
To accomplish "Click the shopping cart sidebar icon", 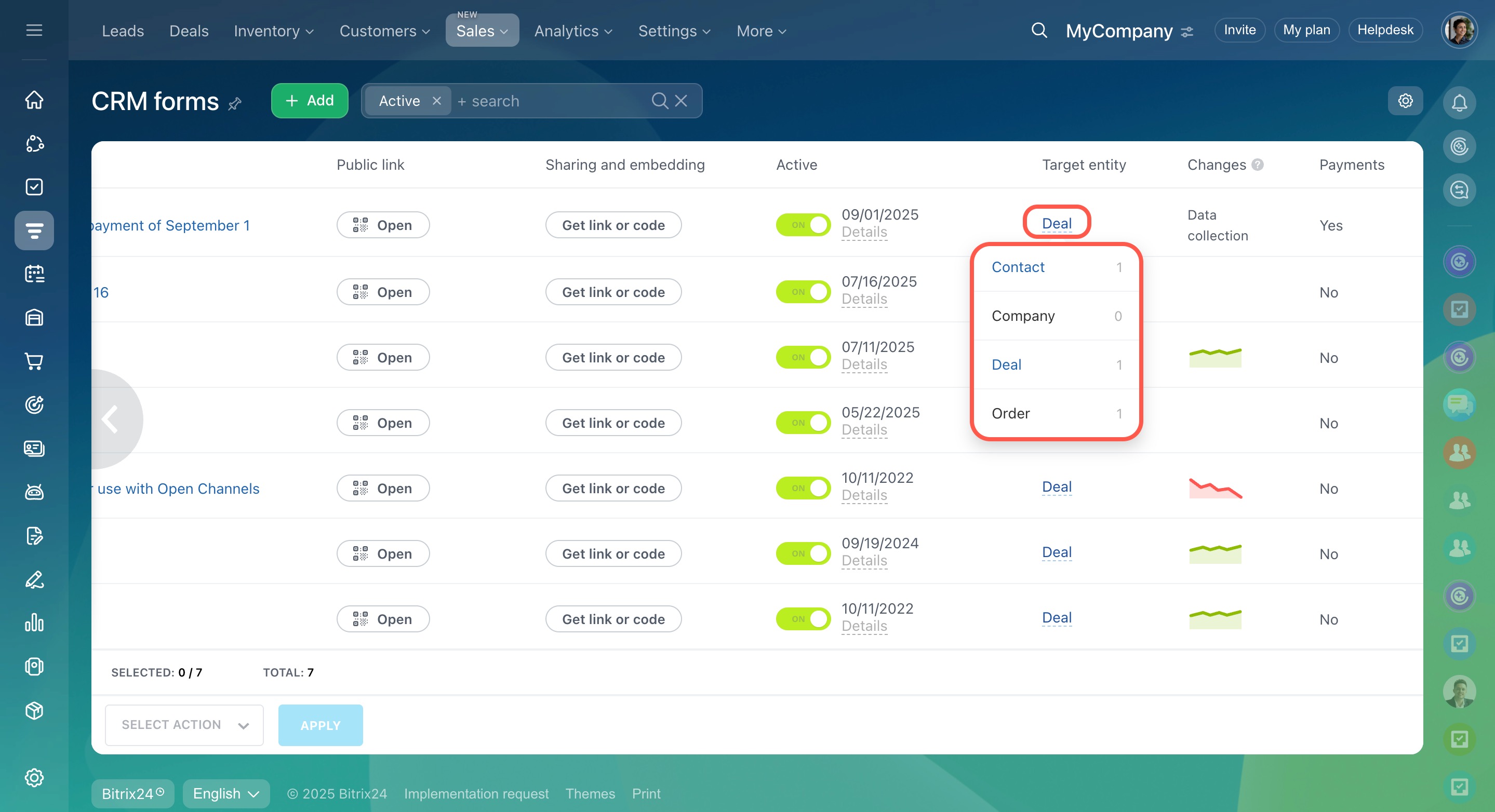I will (x=34, y=361).
